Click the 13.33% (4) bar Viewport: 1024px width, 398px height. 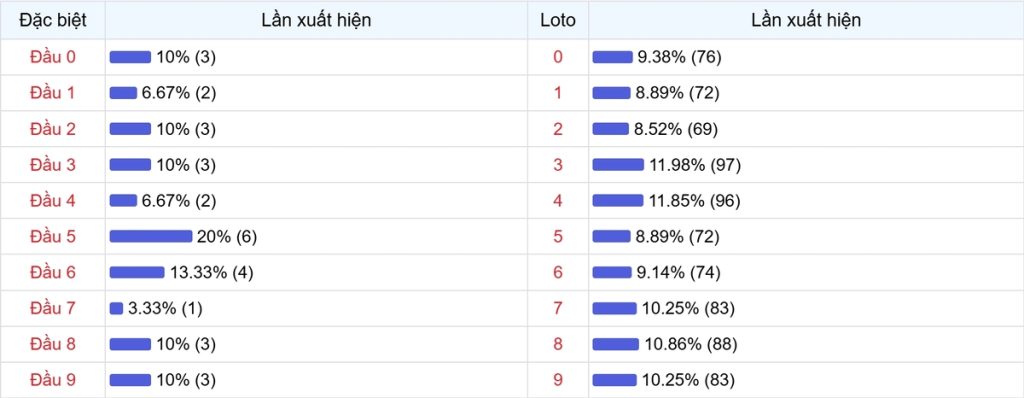click(137, 273)
